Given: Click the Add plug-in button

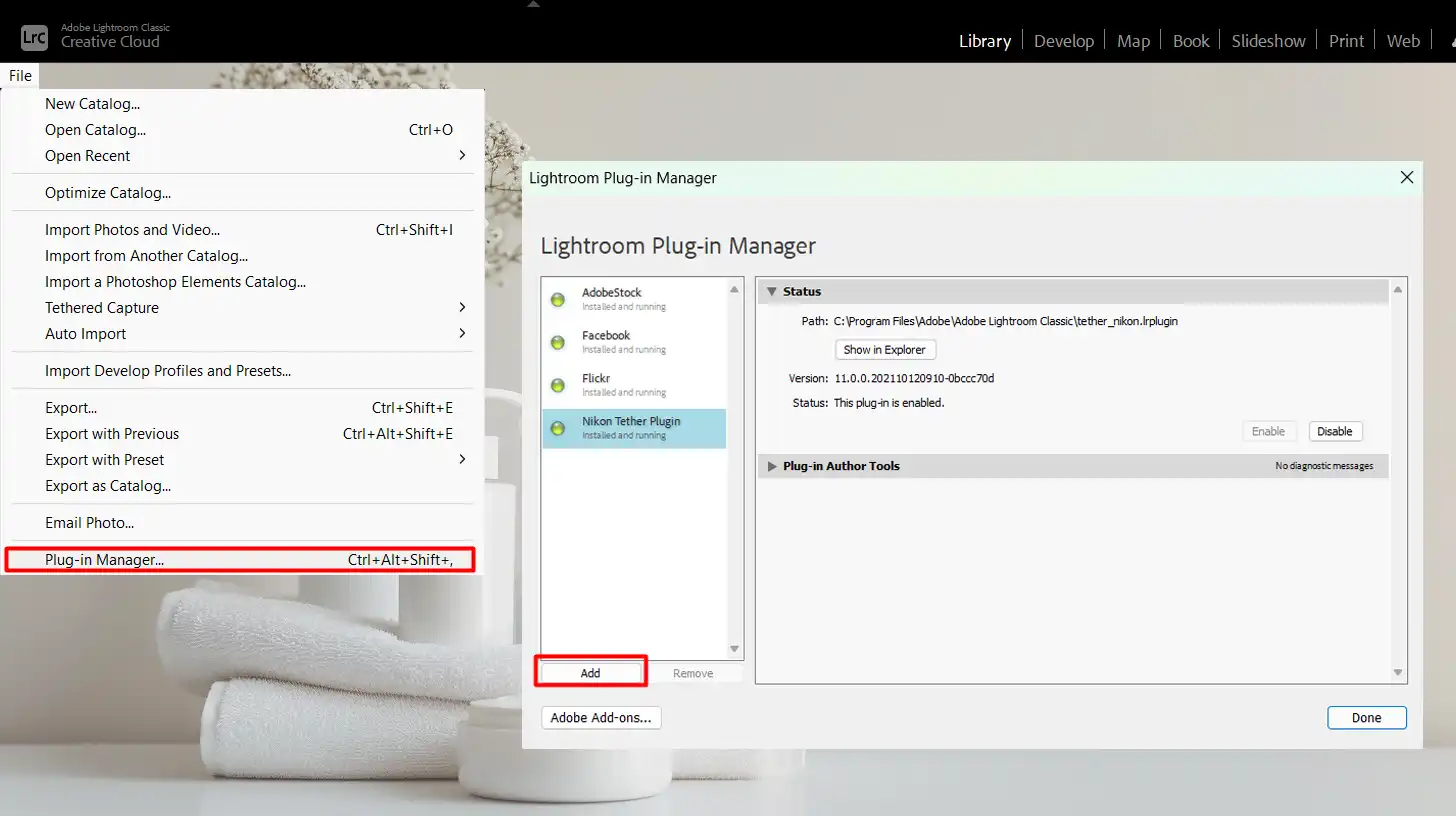Looking at the screenshot, I should pyautogui.click(x=591, y=673).
